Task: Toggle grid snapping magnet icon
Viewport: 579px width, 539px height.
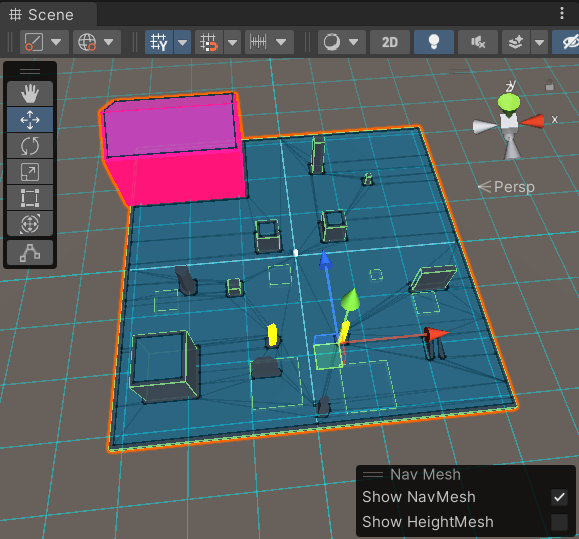Action: (209, 42)
